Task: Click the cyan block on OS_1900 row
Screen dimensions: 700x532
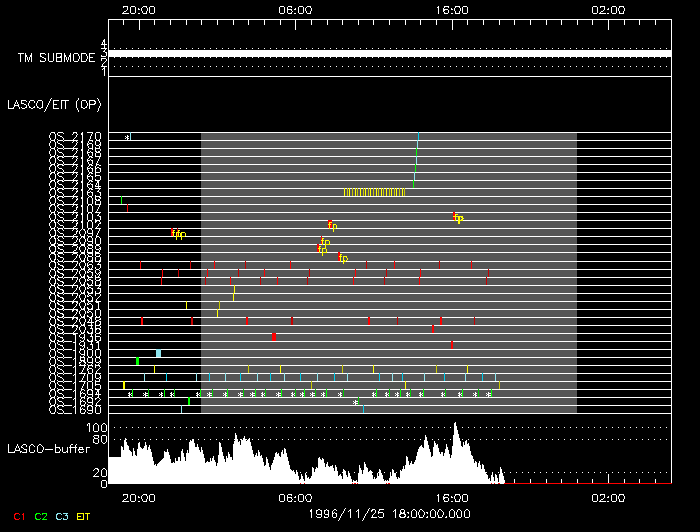Action: point(158,353)
